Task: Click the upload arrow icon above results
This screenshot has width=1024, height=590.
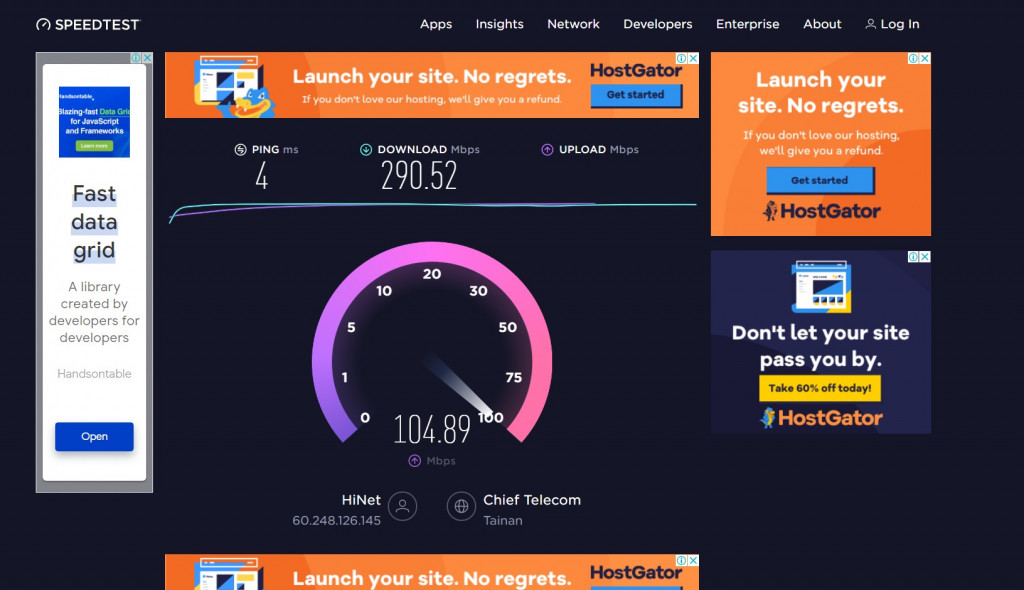Action: 547,150
